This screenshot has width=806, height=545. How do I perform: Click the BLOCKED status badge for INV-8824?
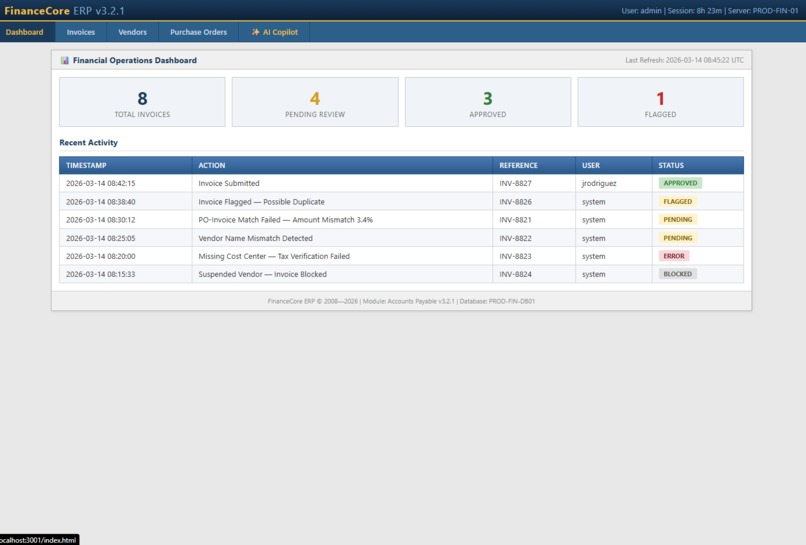click(x=677, y=274)
